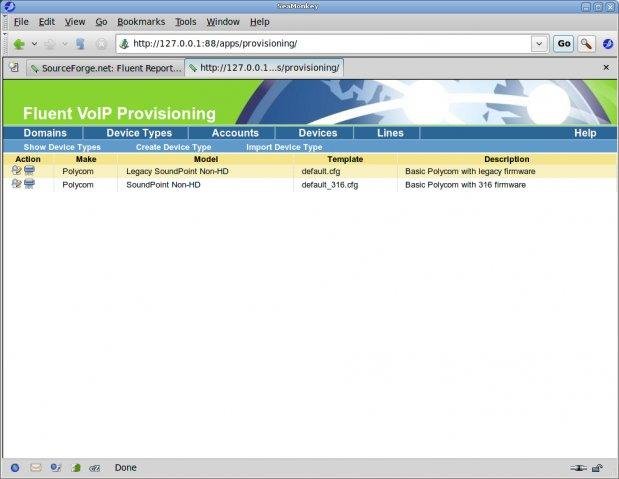This screenshot has width=619, height=479.
Task: Select the 127.0.0.1 provisioning tab
Action: (x=264, y=68)
